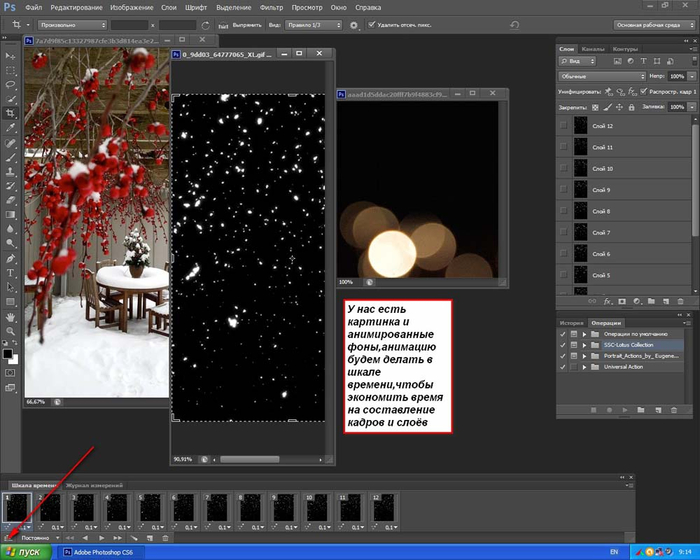Switch to the 'Каналы' tab
The image size is (700, 560).
pyautogui.click(x=593, y=49)
